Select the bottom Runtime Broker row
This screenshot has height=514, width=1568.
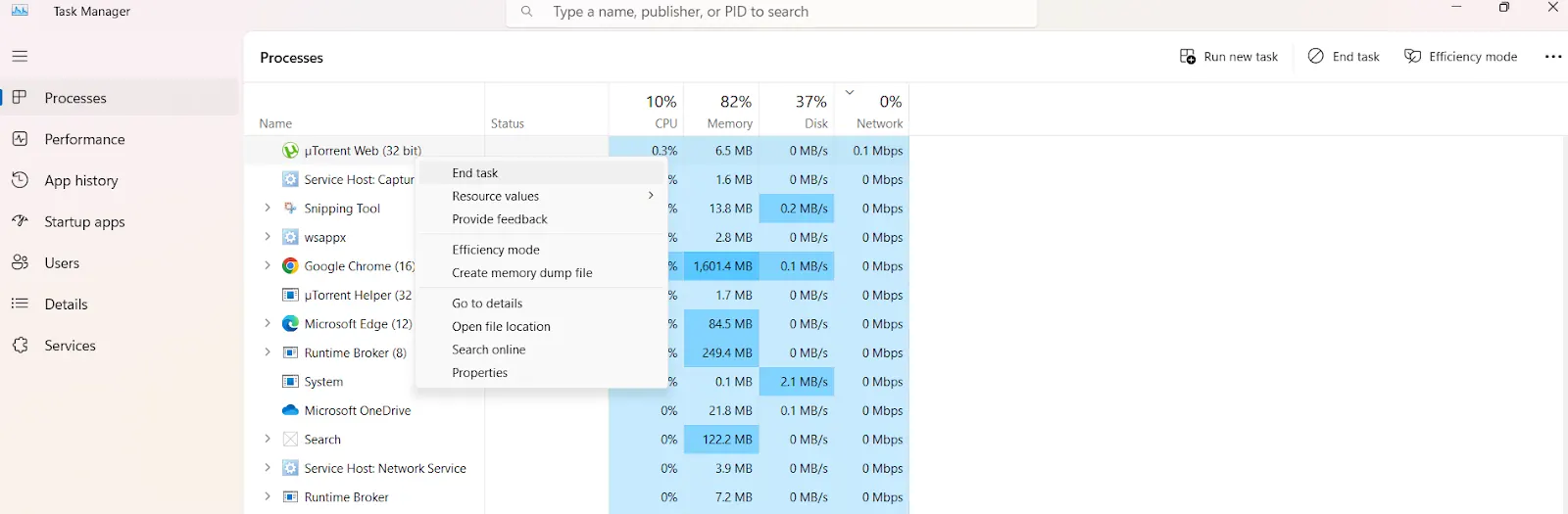coord(576,497)
